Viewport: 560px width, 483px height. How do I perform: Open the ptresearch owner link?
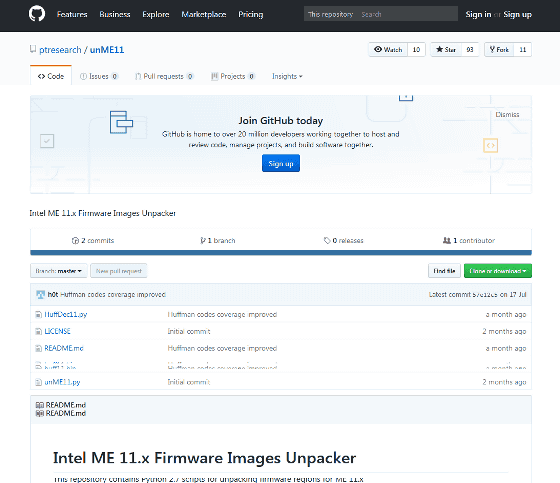(x=60, y=50)
